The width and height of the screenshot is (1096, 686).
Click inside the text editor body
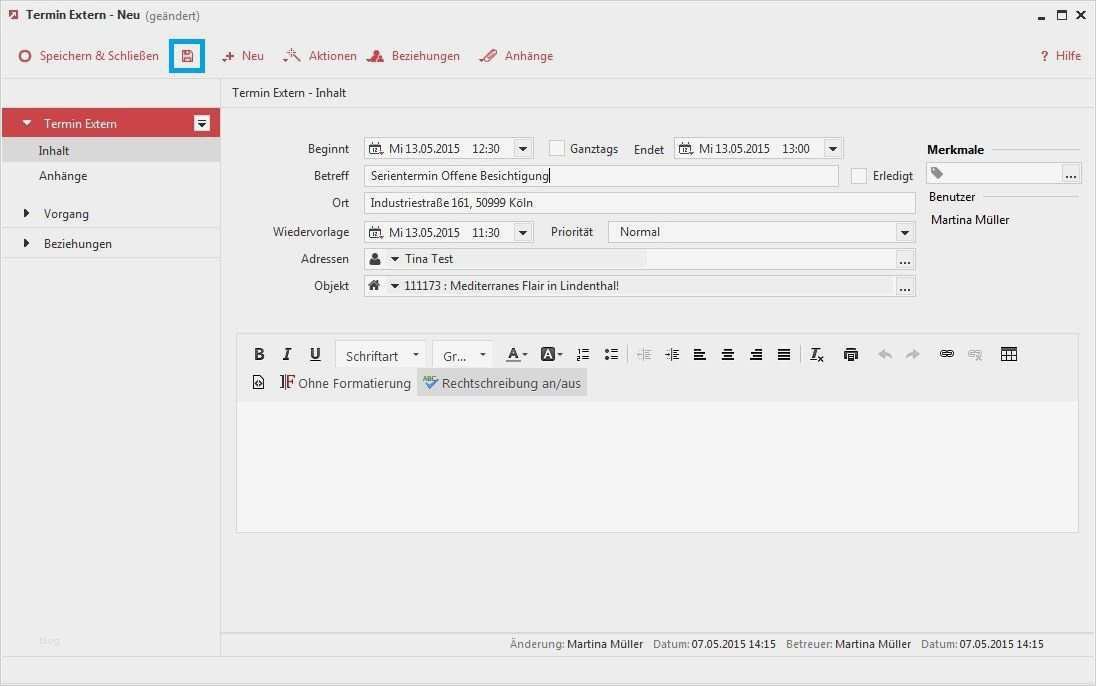pos(657,466)
